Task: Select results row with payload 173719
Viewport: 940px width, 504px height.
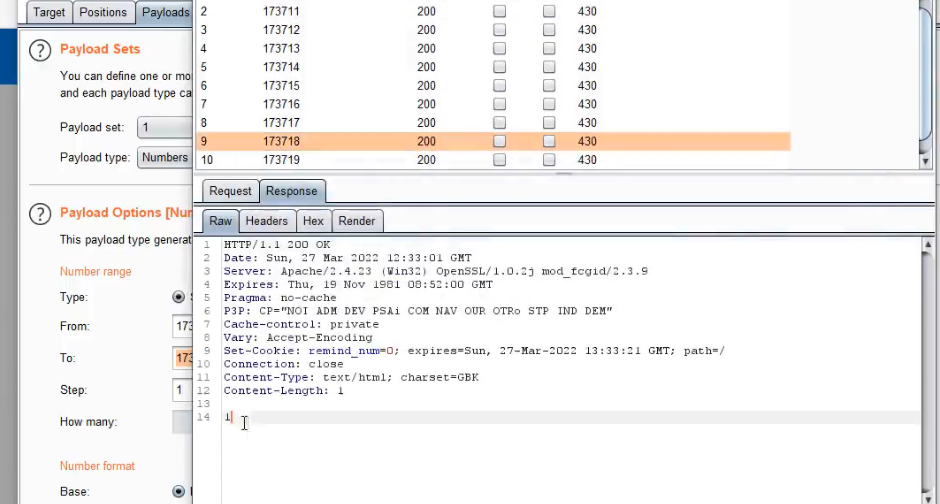Action: click(x=493, y=160)
